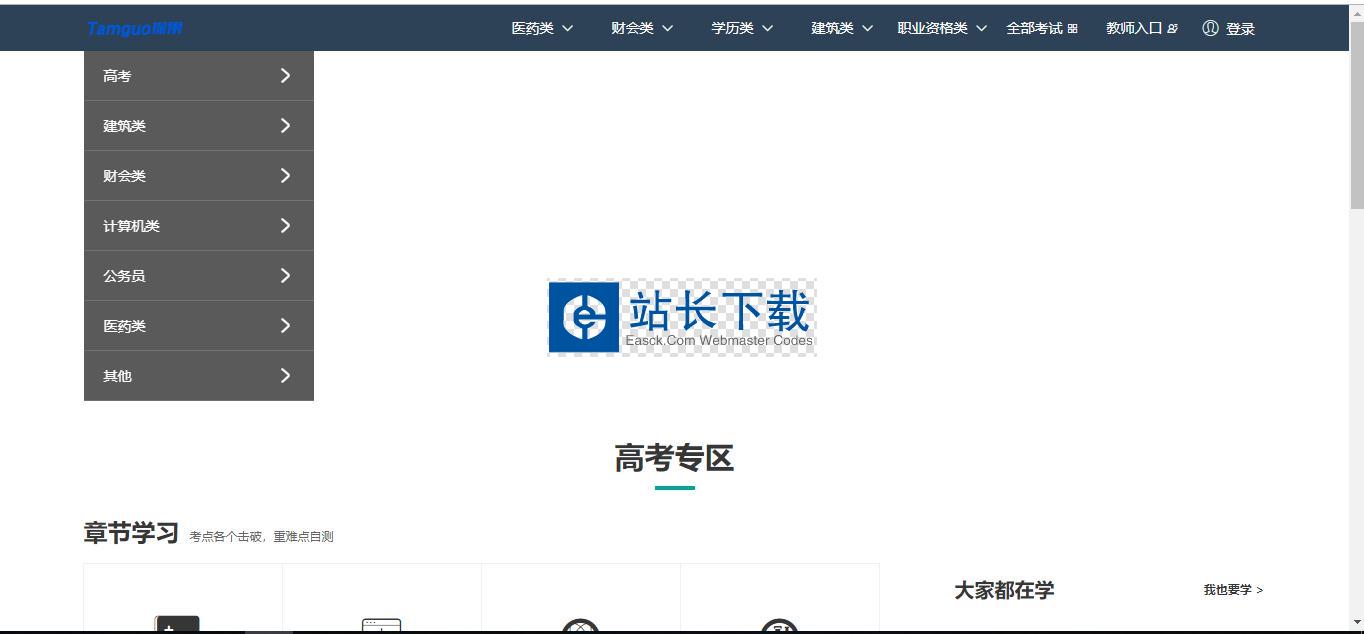This screenshot has height=634, width=1364.
Task: Click the globe icon in third chapter card
Action: 580,626
